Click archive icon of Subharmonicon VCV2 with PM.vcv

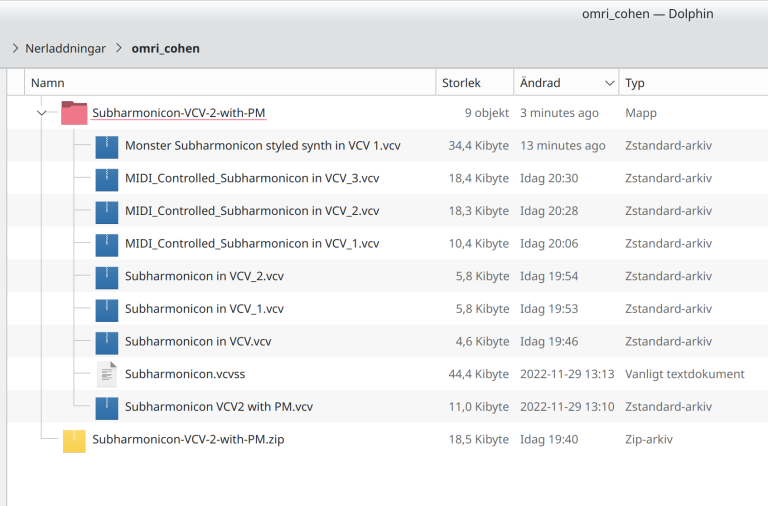coord(107,408)
